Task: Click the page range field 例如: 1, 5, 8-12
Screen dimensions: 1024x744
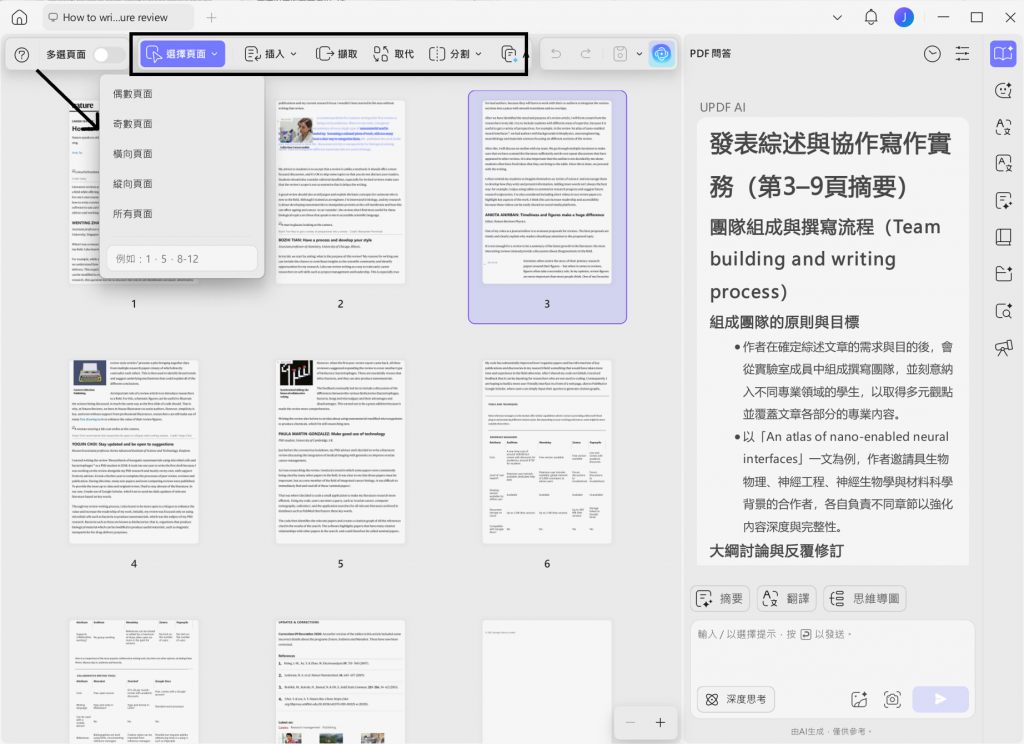Action: pos(182,259)
